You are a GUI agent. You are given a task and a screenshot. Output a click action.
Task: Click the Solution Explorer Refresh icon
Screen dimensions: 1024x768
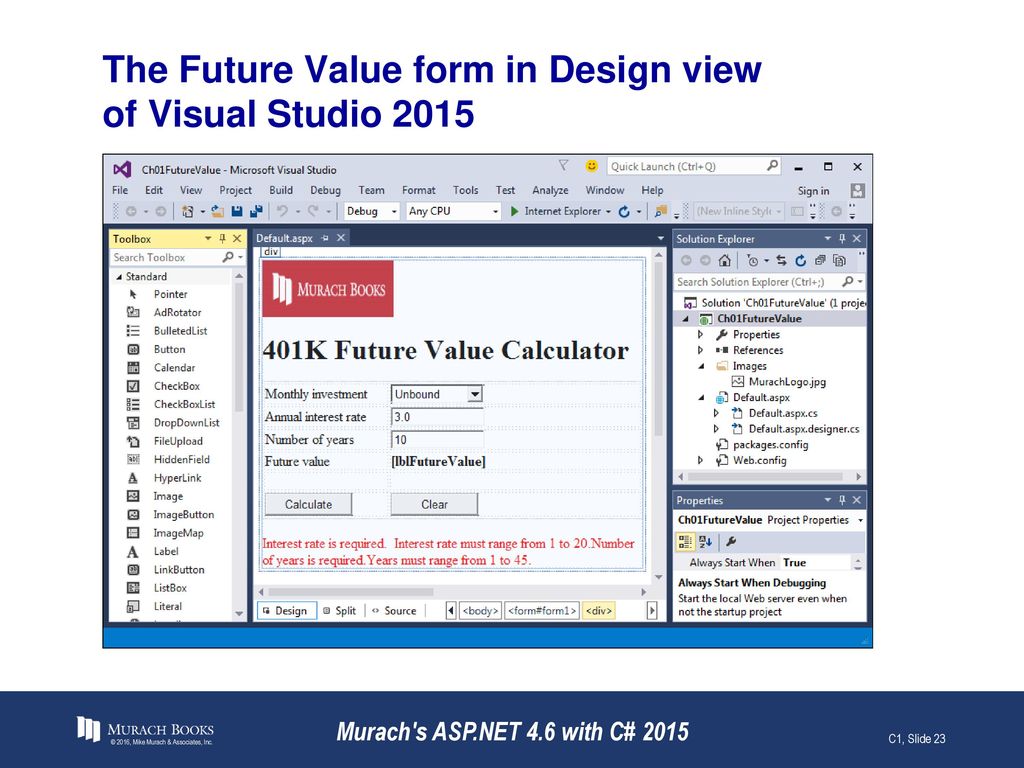[x=801, y=261]
